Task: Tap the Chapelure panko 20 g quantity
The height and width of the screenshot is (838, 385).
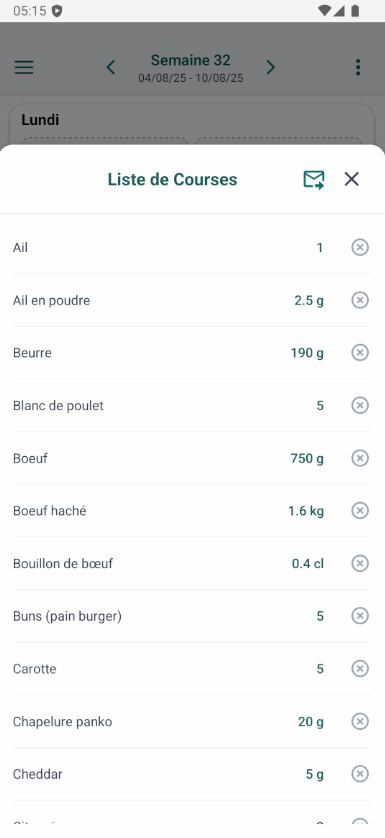Action: click(311, 722)
